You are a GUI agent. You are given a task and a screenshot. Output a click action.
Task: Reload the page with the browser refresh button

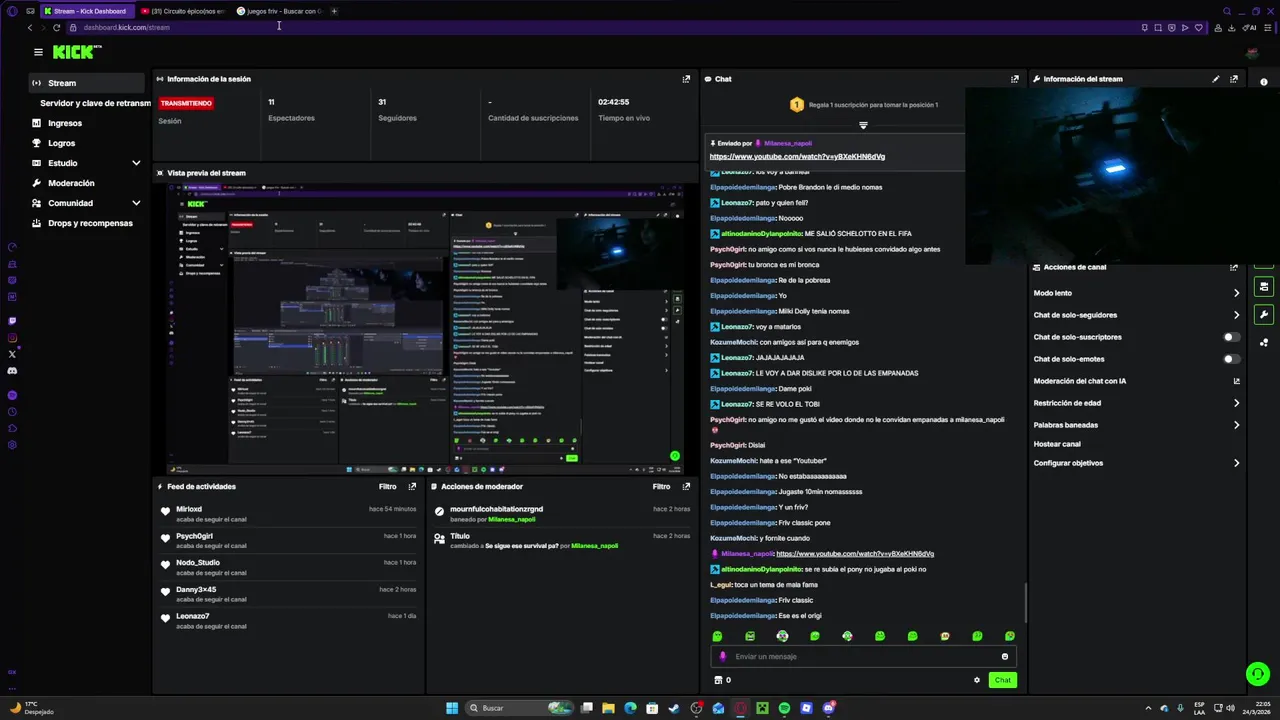[56, 27]
